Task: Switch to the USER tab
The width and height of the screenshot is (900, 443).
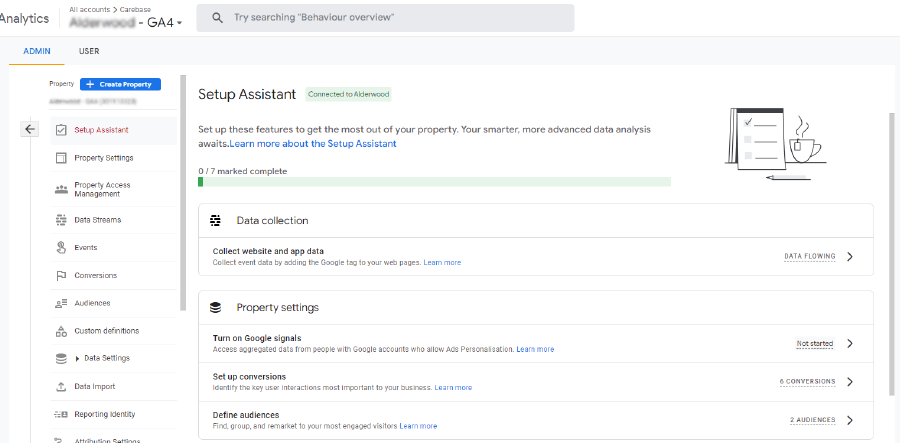Action: 89,51
